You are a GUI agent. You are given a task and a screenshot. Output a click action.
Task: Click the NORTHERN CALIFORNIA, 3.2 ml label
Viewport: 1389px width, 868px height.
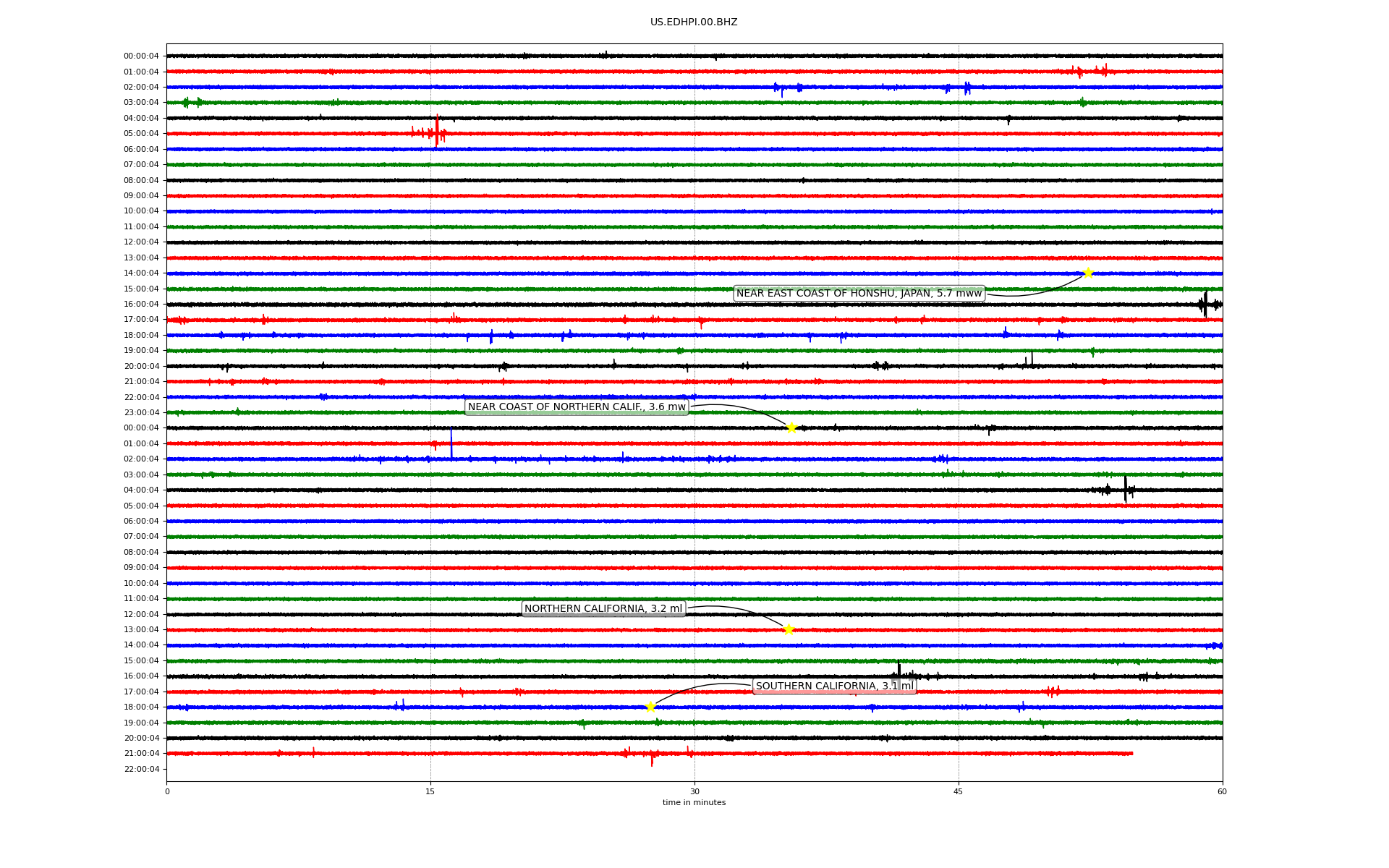coord(603,609)
